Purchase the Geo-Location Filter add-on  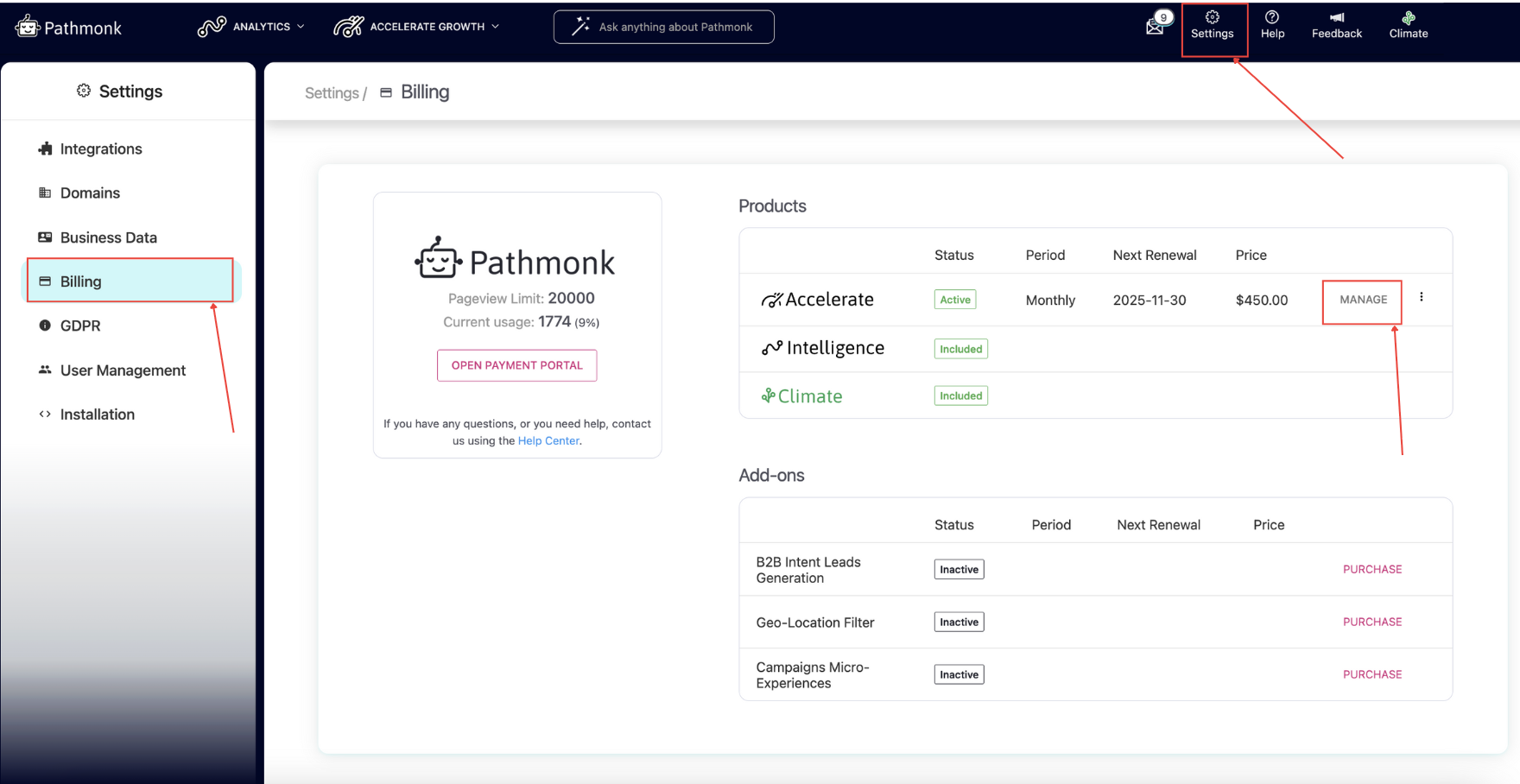coord(1371,622)
